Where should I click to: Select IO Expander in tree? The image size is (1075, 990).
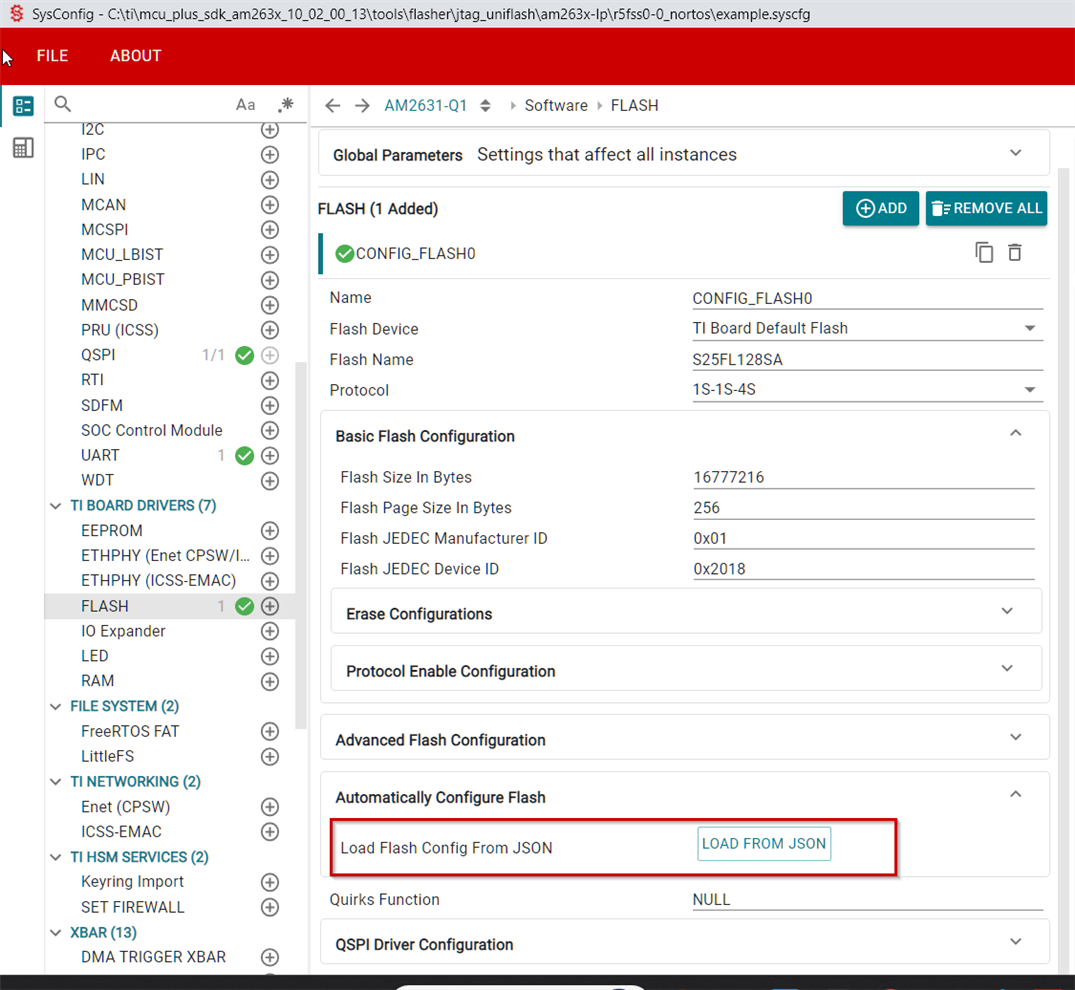123,631
